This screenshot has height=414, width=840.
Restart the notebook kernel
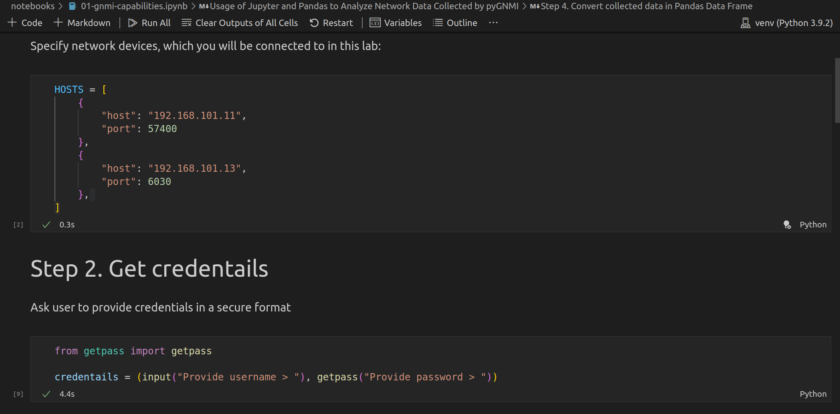point(330,23)
